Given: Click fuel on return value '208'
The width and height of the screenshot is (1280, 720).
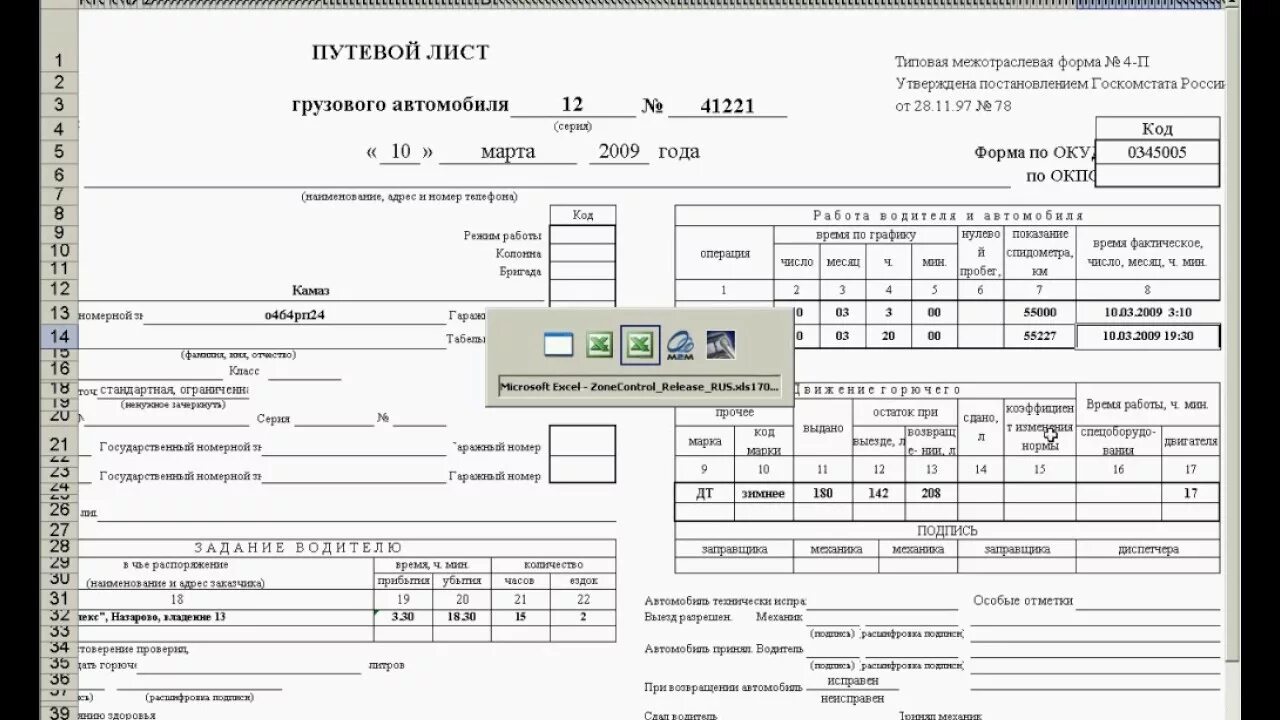Looking at the screenshot, I should coord(931,493).
